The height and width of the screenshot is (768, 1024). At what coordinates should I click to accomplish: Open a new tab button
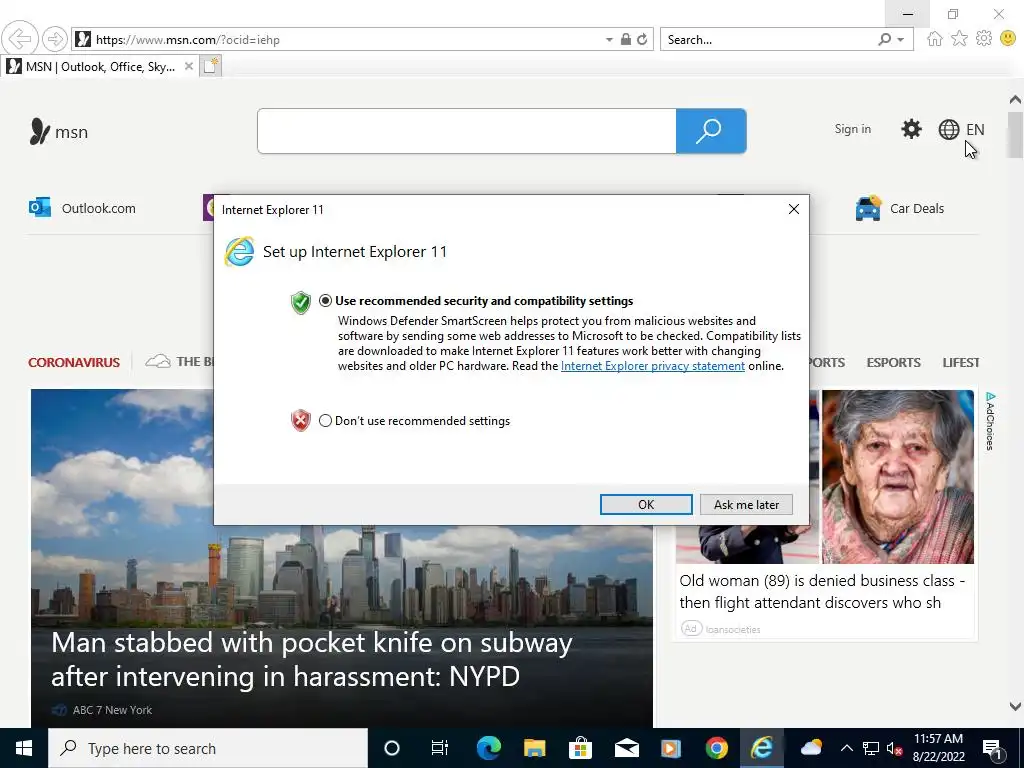coord(211,66)
